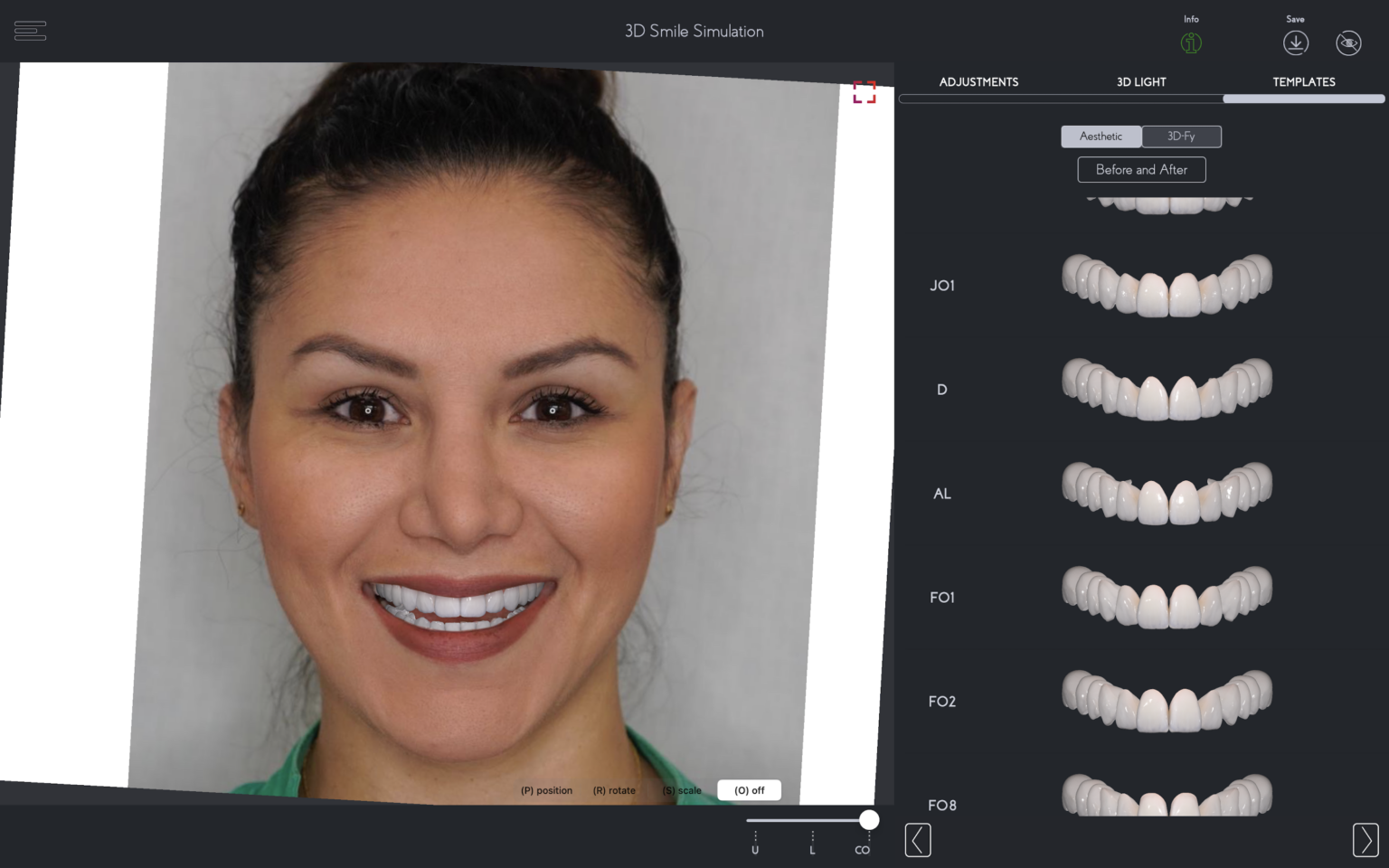Open the Info panel via green info icon
The width and height of the screenshot is (1389, 868).
coord(1191,42)
